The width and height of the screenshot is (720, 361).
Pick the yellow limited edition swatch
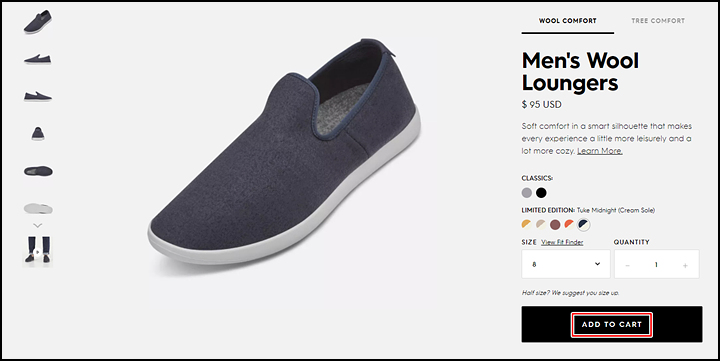click(526, 224)
